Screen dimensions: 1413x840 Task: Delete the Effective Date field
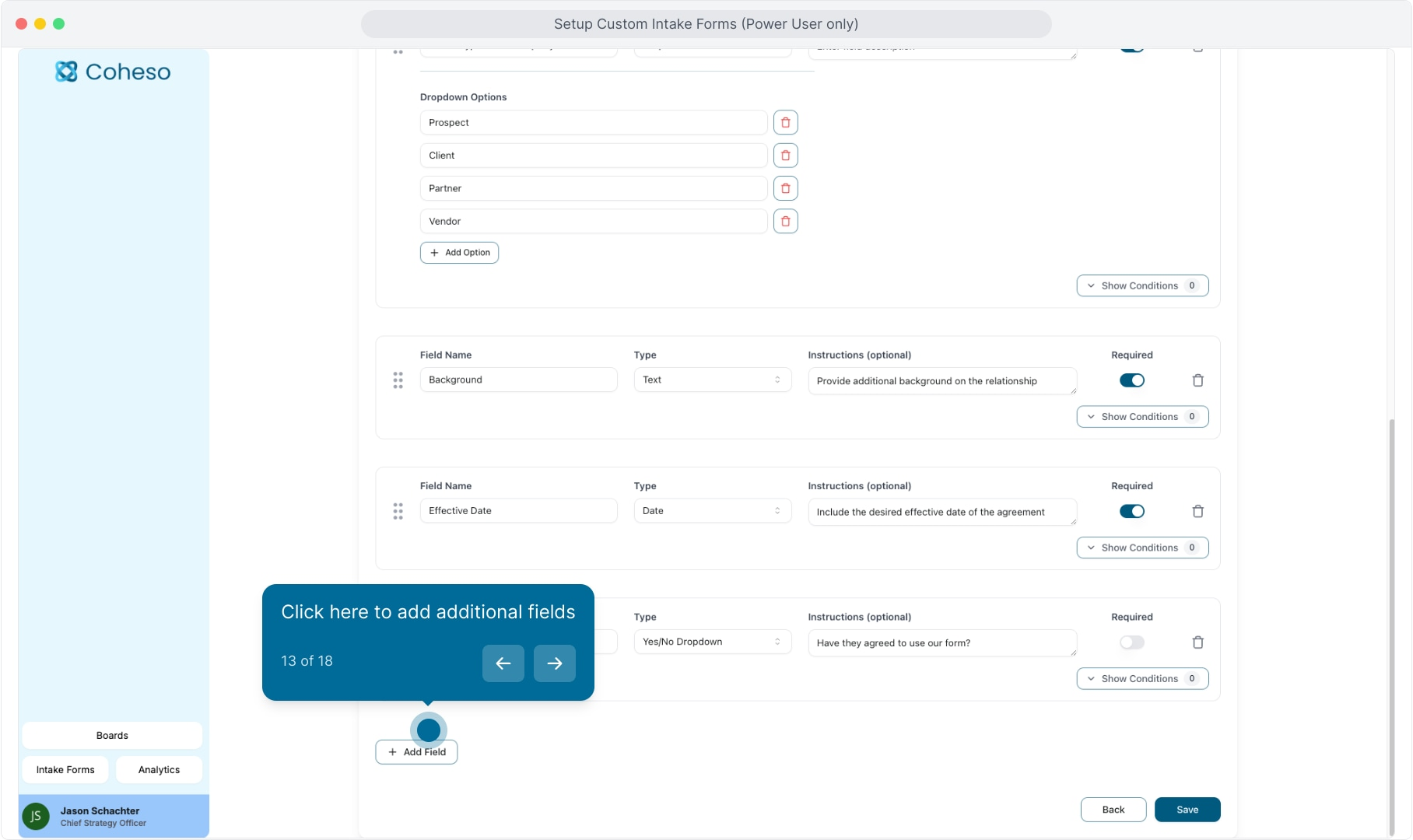[1197, 511]
